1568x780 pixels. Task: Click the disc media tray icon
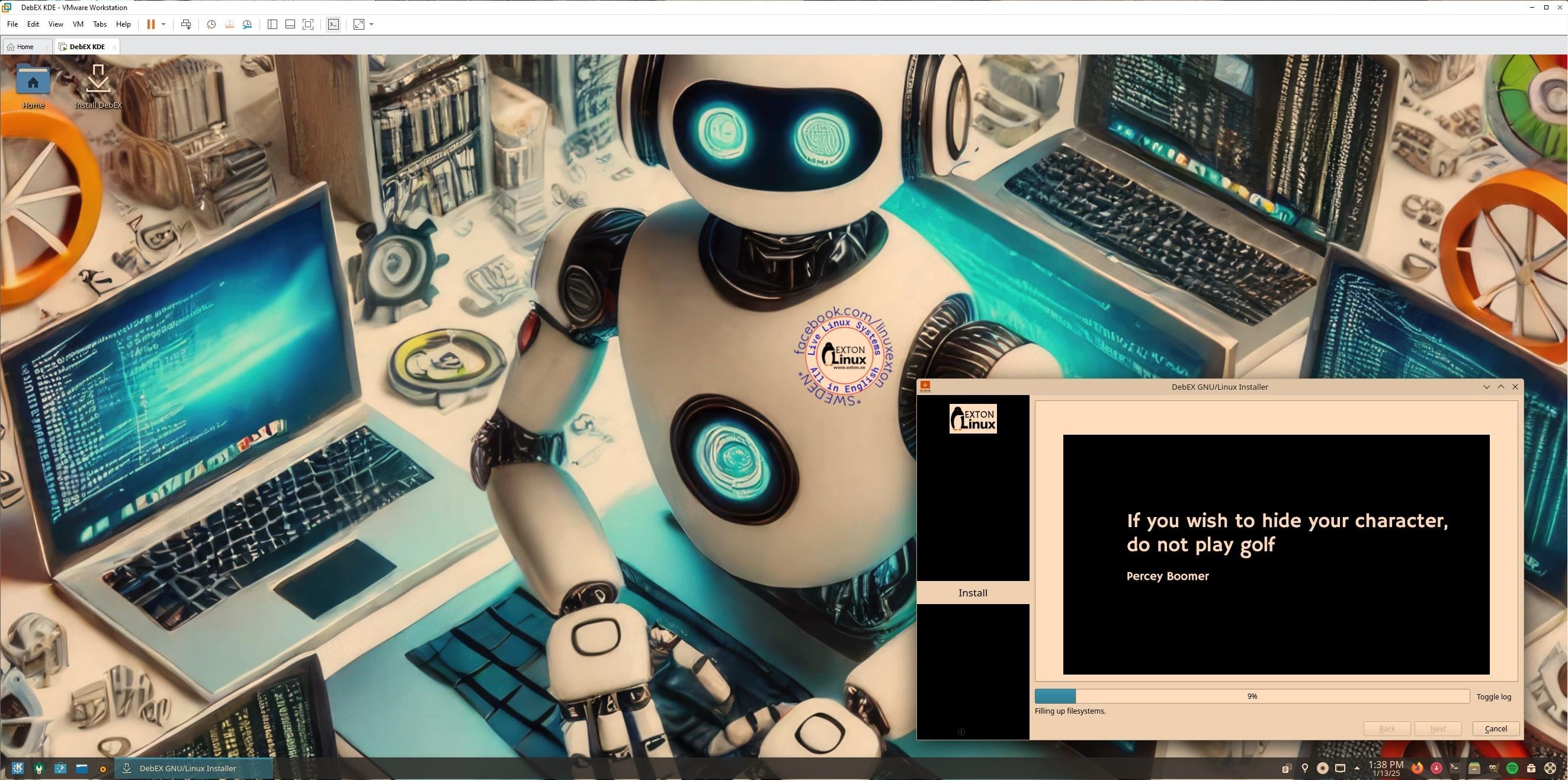[1322, 768]
